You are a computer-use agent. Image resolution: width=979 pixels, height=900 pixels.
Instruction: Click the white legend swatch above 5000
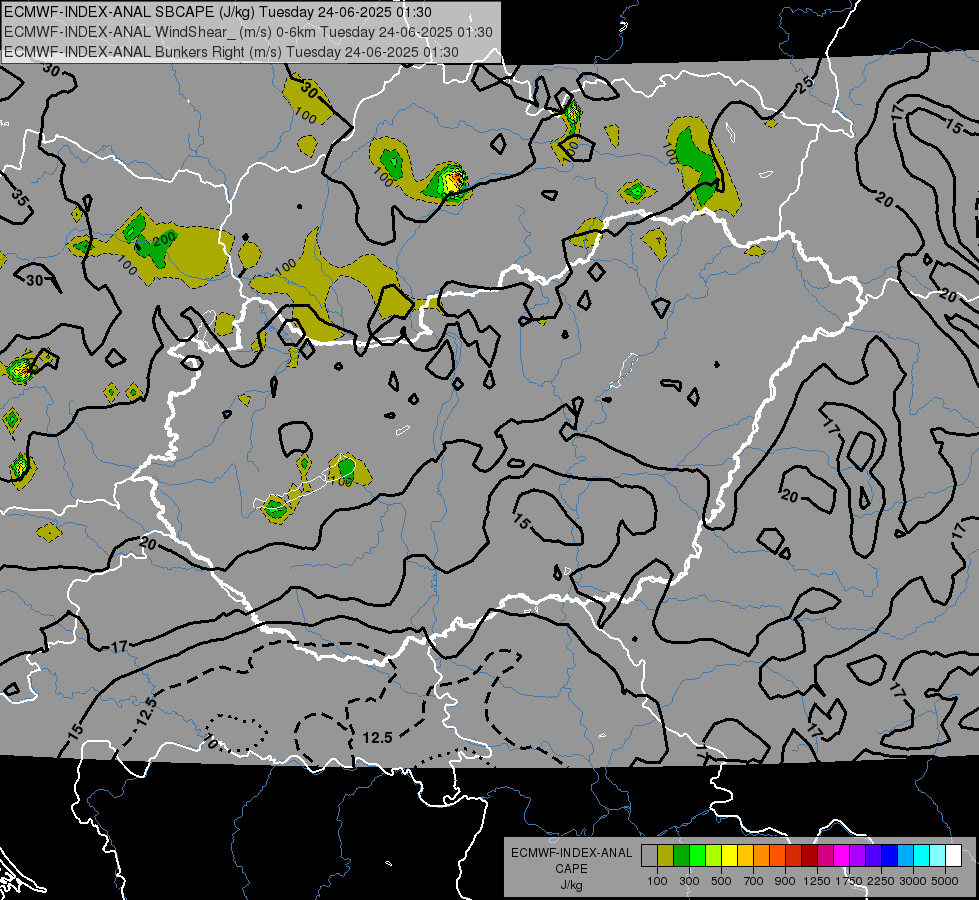click(953, 855)
